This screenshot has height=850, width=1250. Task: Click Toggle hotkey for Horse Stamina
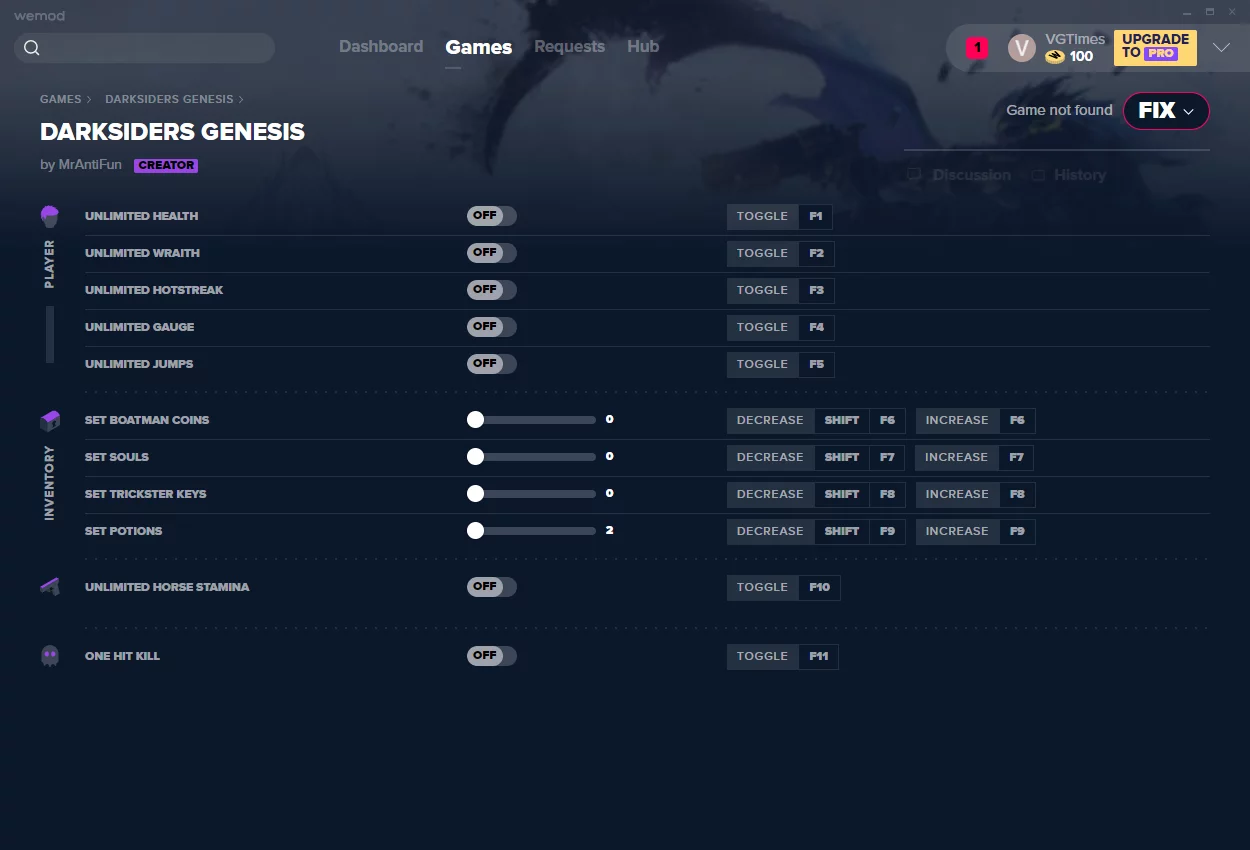coord(763,587)
